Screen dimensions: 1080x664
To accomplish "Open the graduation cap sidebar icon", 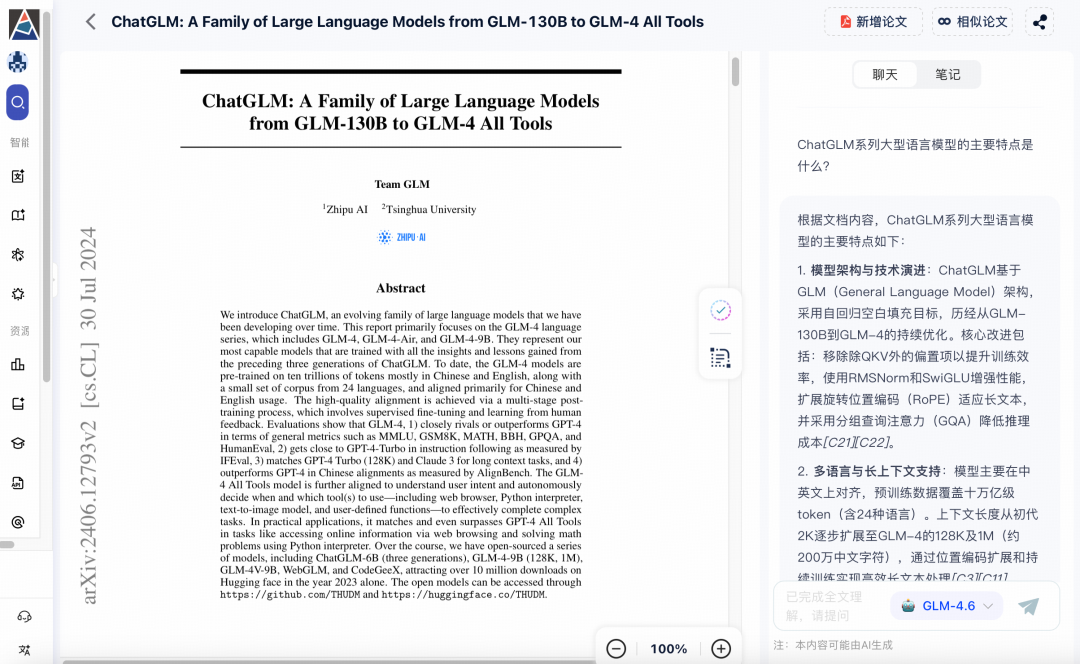I will [x=18, y=444].
